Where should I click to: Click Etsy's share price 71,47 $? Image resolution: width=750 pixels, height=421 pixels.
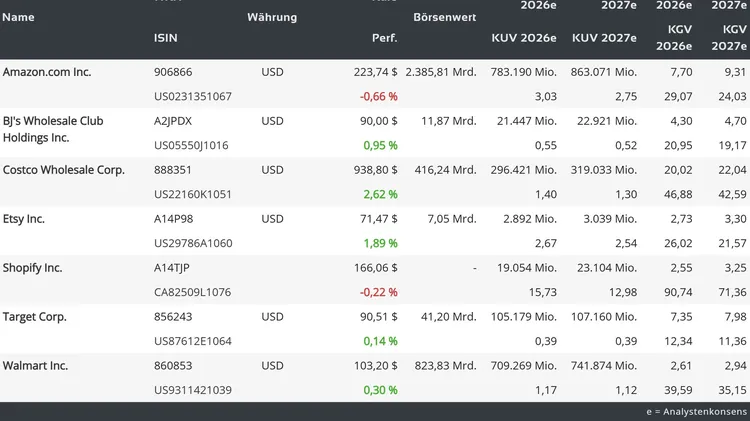click(x=377, y=219)
